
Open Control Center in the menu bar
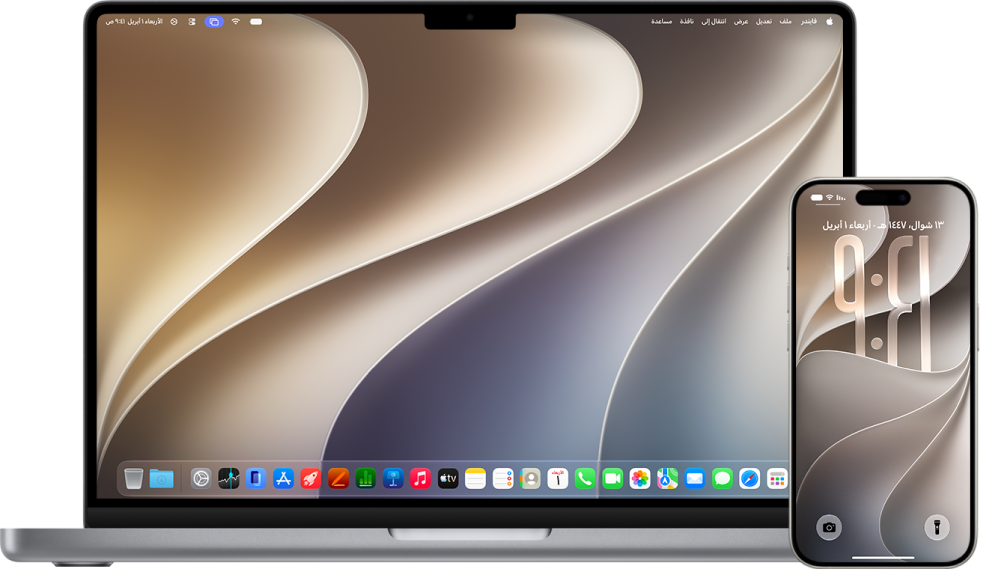192,21
